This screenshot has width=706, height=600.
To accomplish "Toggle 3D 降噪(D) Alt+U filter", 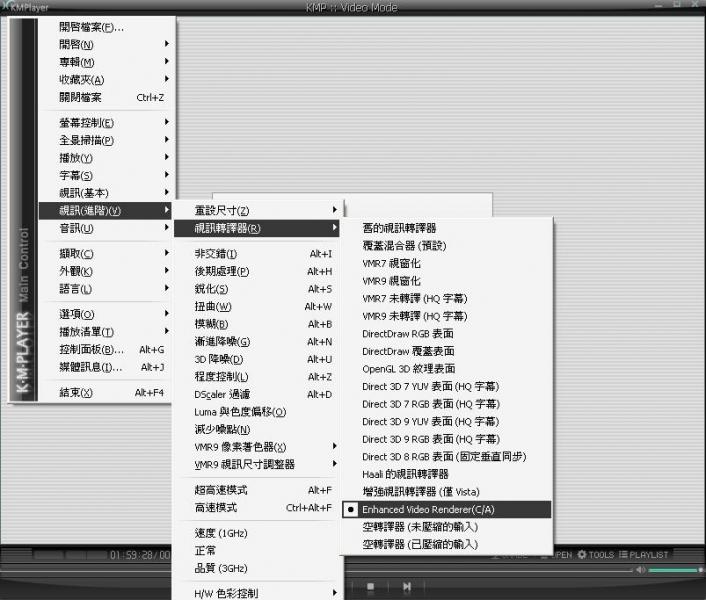I will point(257,359).
